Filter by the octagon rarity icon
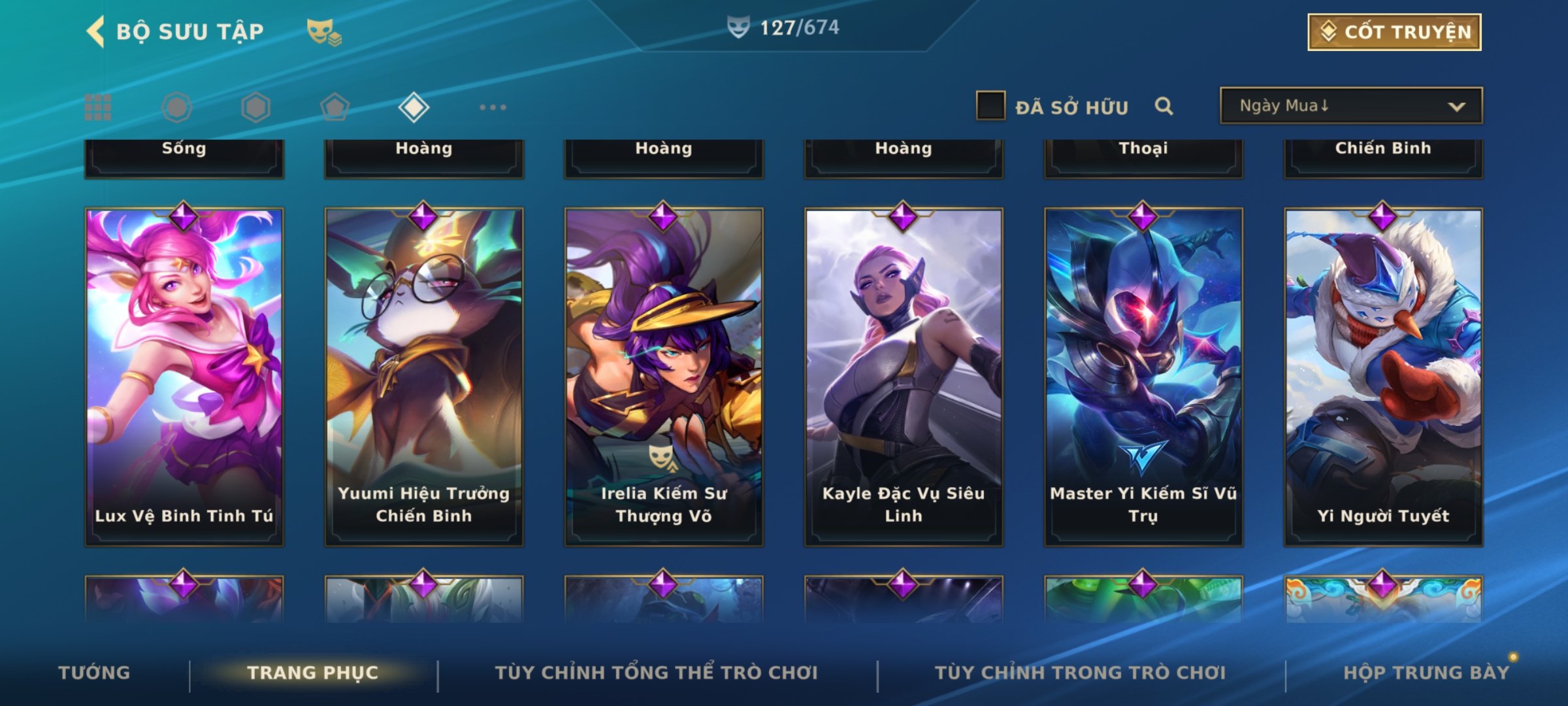 point(177,107)
